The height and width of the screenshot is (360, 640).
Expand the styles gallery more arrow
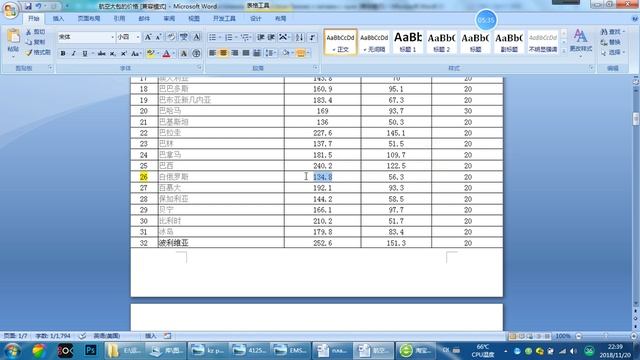click(564, 51)
